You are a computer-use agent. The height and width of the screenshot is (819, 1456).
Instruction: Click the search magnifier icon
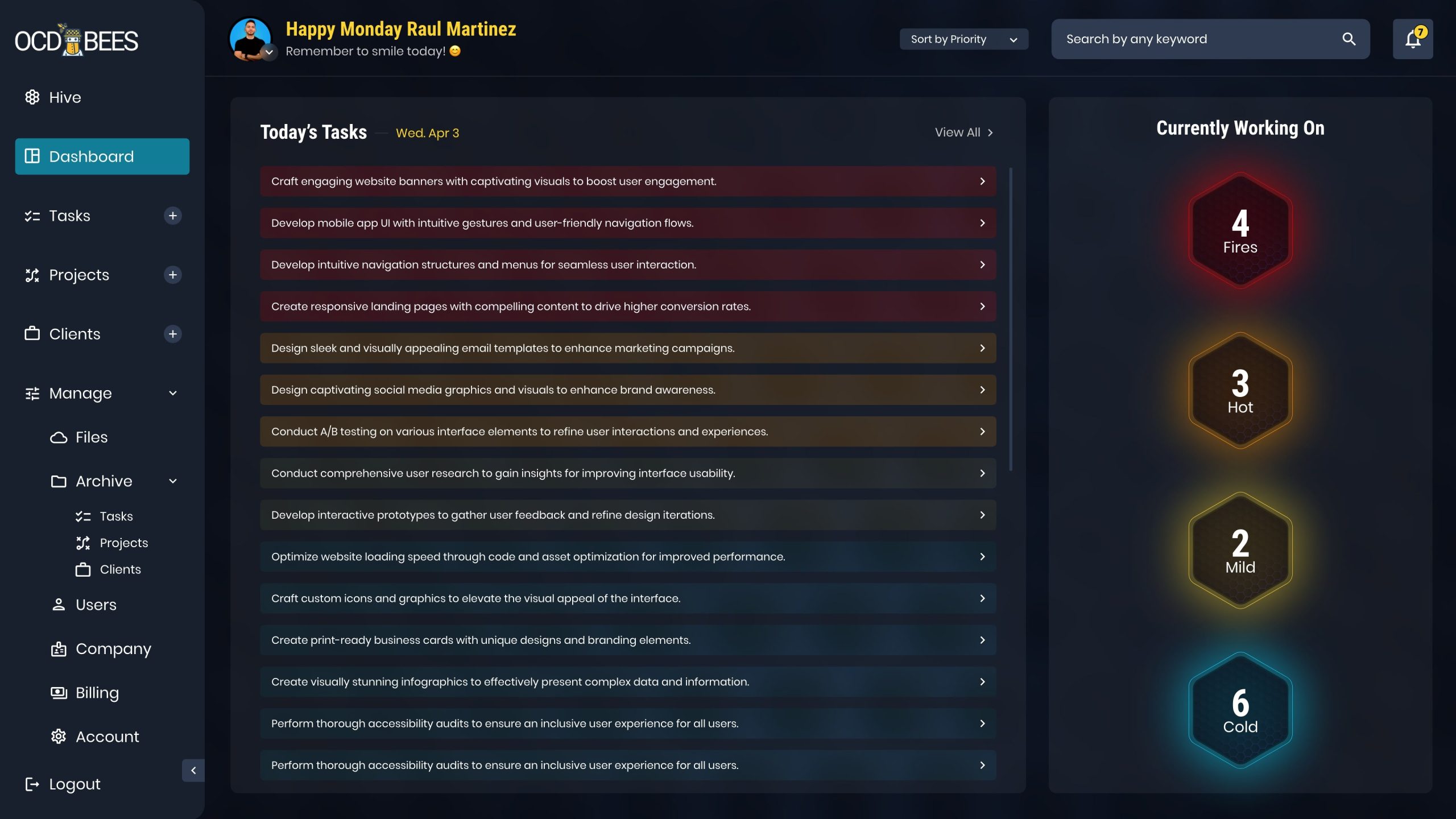[x=1349, y=39]
